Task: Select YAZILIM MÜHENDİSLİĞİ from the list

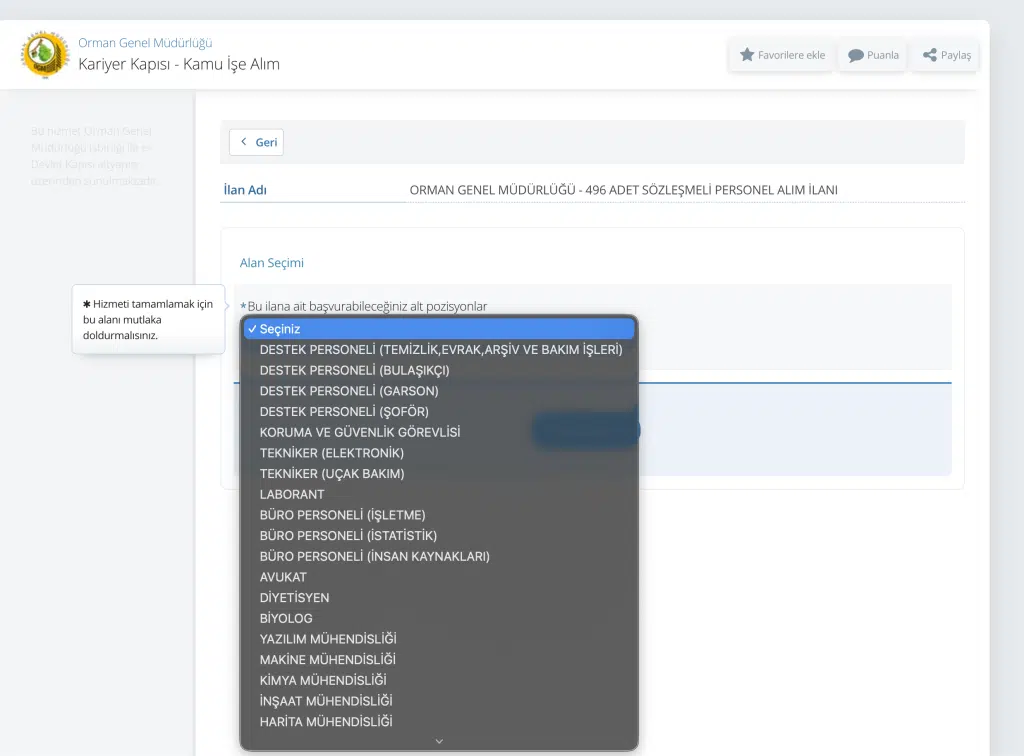Action: point(328,639)
